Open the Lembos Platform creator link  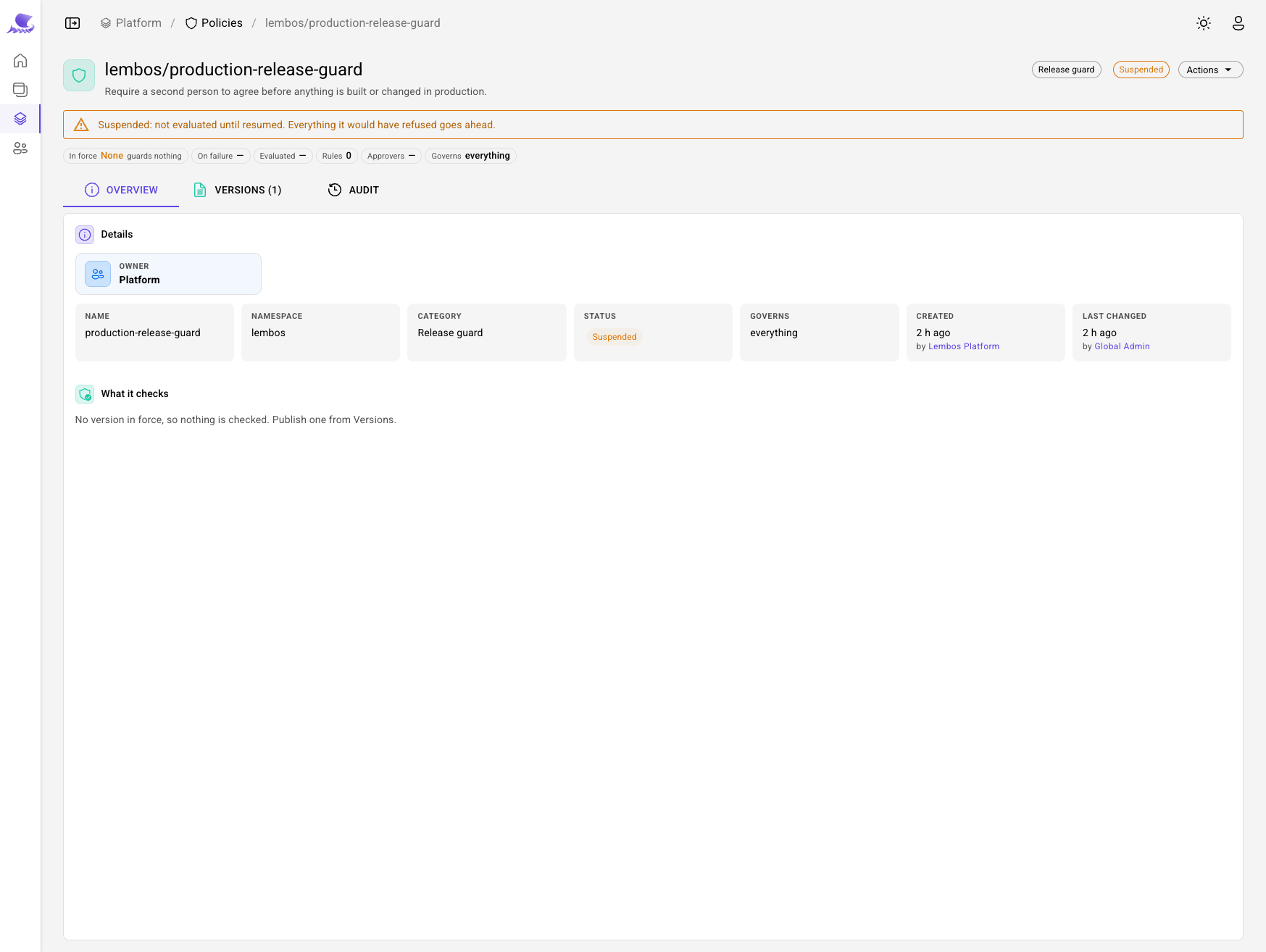(964, 346)
